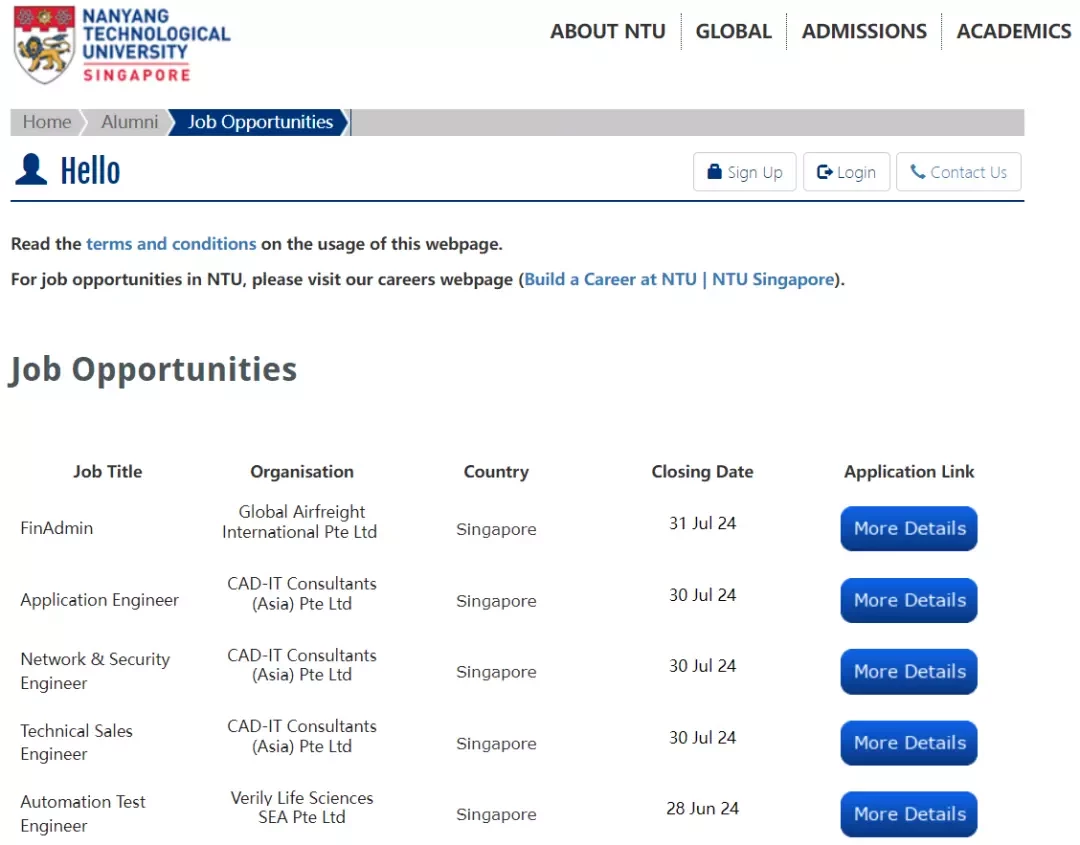This screenshot has width=1080, height=845.
Task: Click the user silhouette icon beside Hello
Action: coord(31,169)
